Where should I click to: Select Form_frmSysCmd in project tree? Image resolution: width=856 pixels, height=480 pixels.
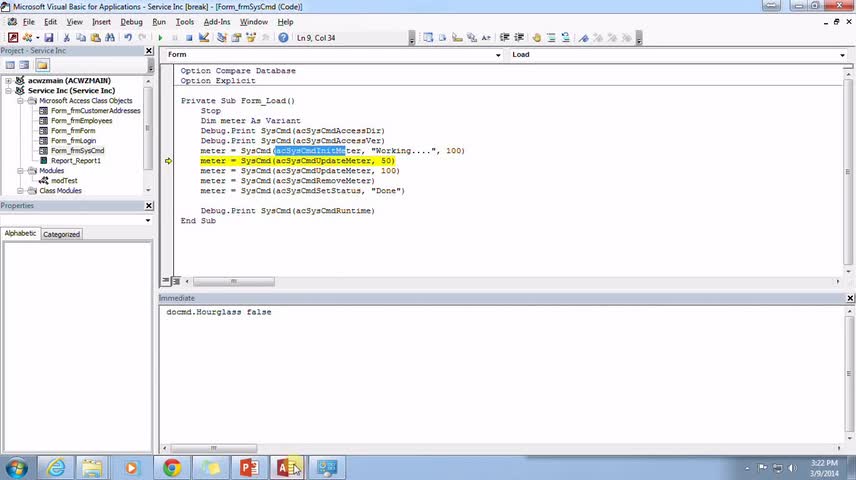[78, 151]
